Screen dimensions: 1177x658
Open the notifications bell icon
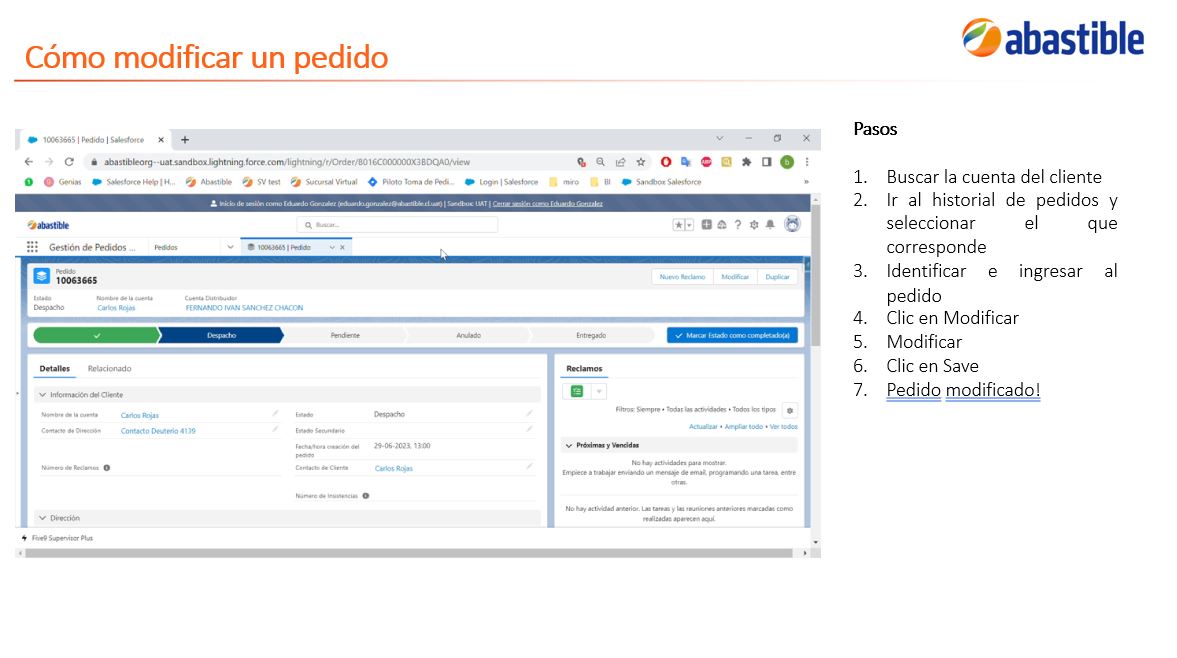tap(770, 224)
